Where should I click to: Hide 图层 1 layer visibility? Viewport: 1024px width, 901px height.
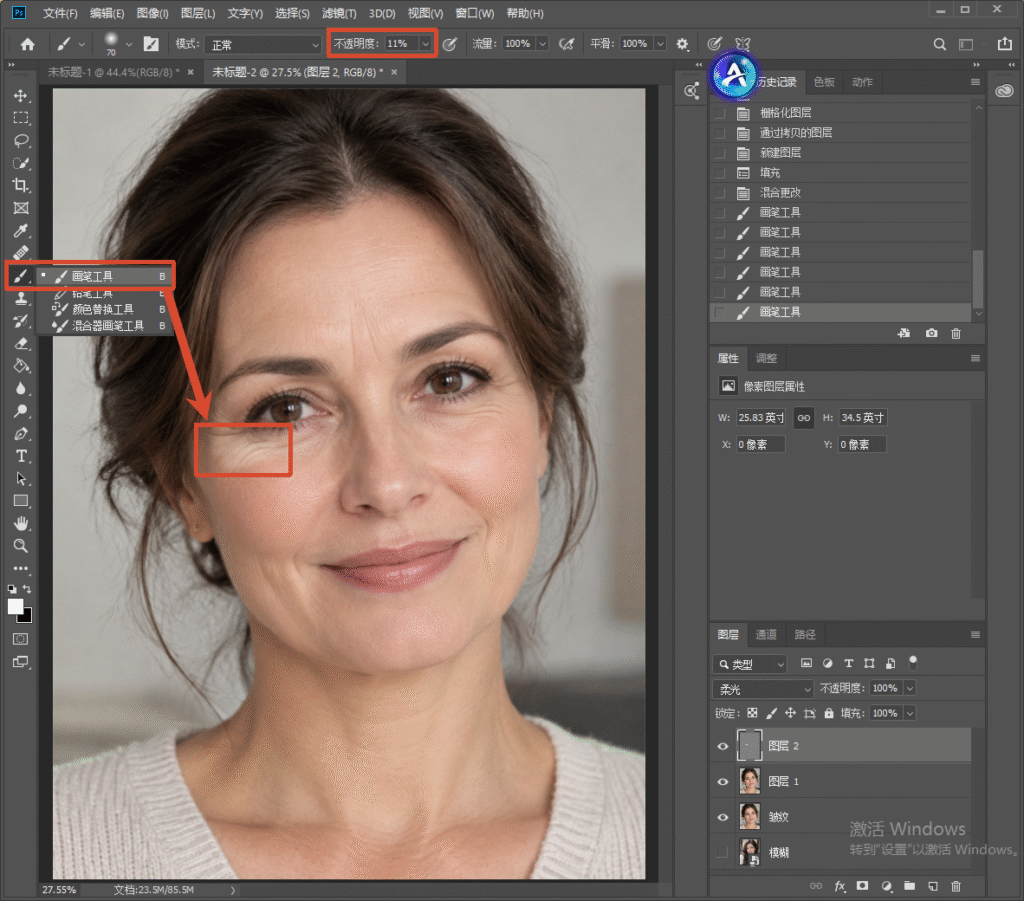tap(722, 782)
